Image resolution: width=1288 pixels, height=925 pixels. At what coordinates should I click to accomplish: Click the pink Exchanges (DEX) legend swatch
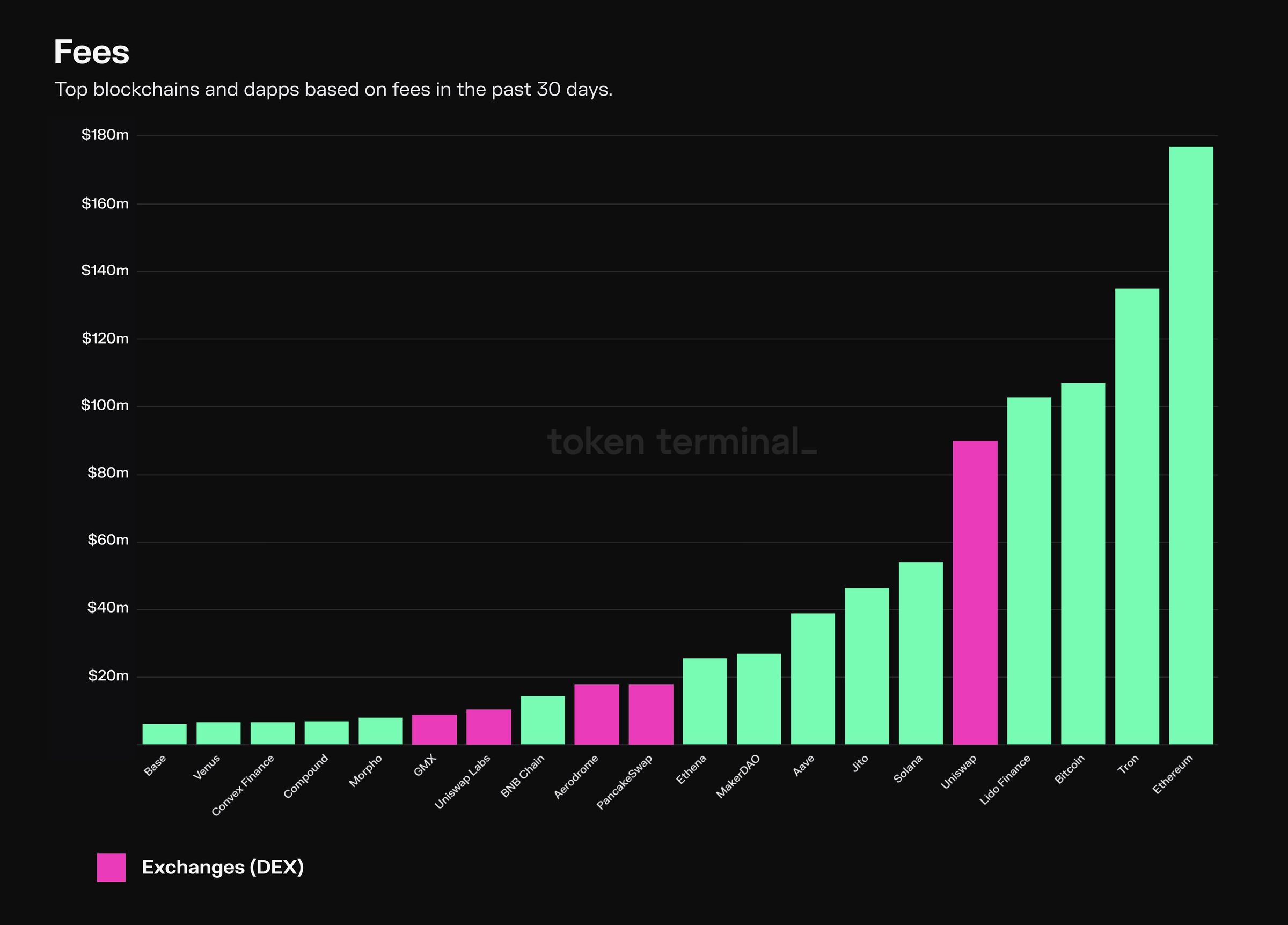click(111, 867)
